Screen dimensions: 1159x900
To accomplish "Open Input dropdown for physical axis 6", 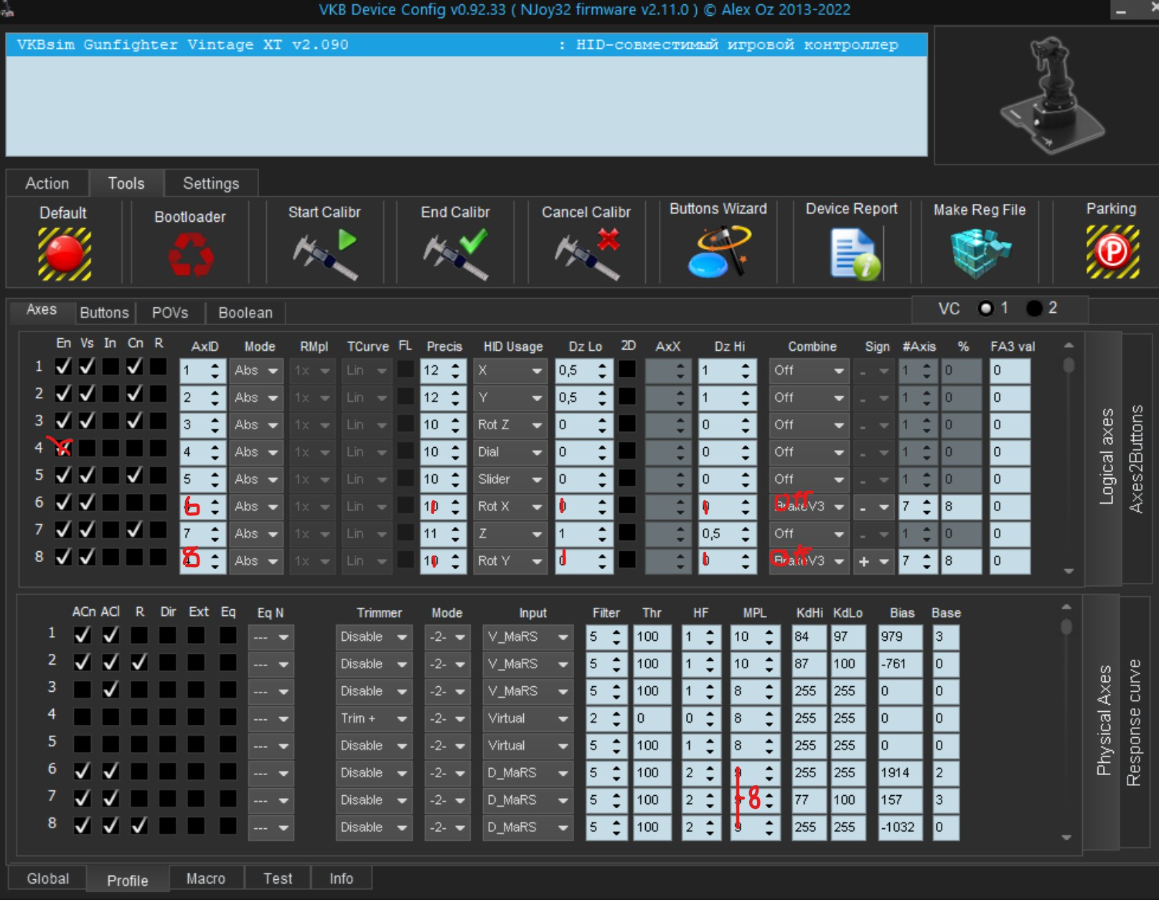I will pyautogui.click(x=528, y=773).
